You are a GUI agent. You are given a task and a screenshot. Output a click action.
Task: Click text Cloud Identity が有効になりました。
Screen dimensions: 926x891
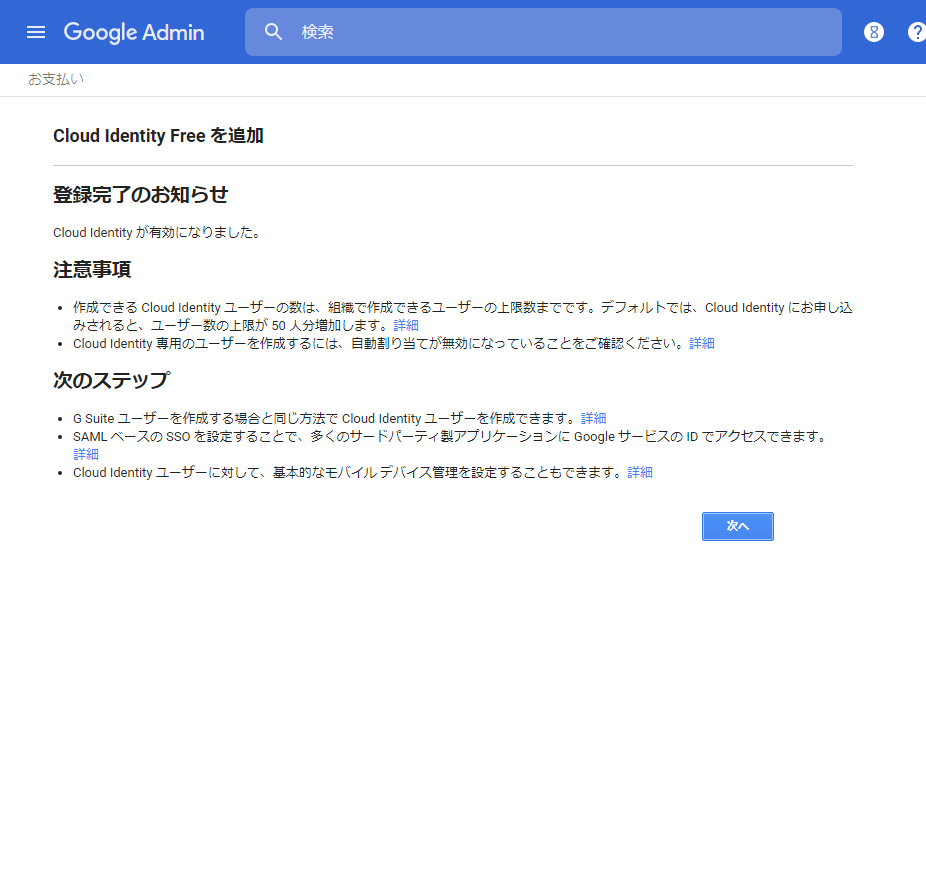pyautogui.click(x=158, y=233)
